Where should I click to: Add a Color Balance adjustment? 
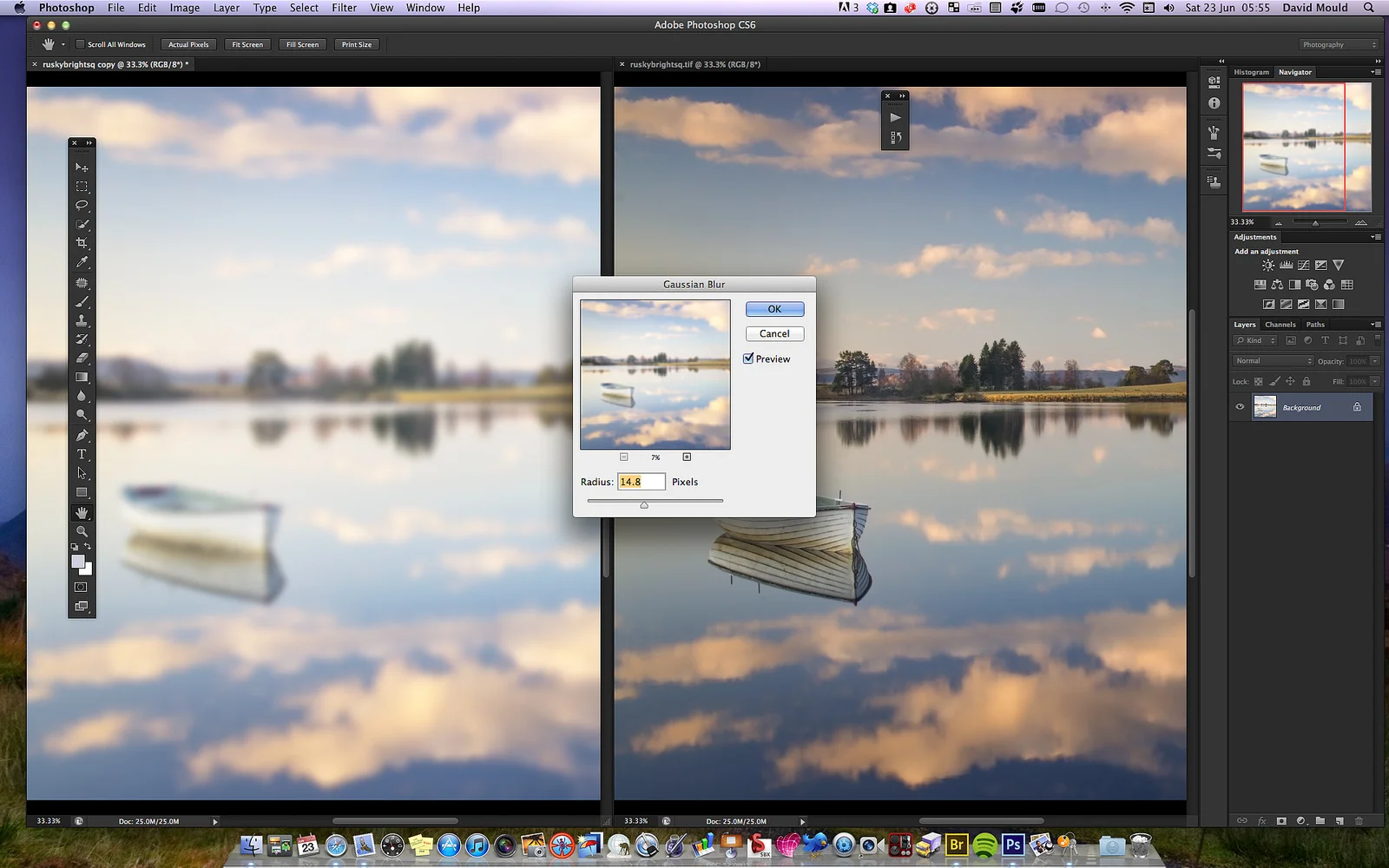coord(1277,285)
